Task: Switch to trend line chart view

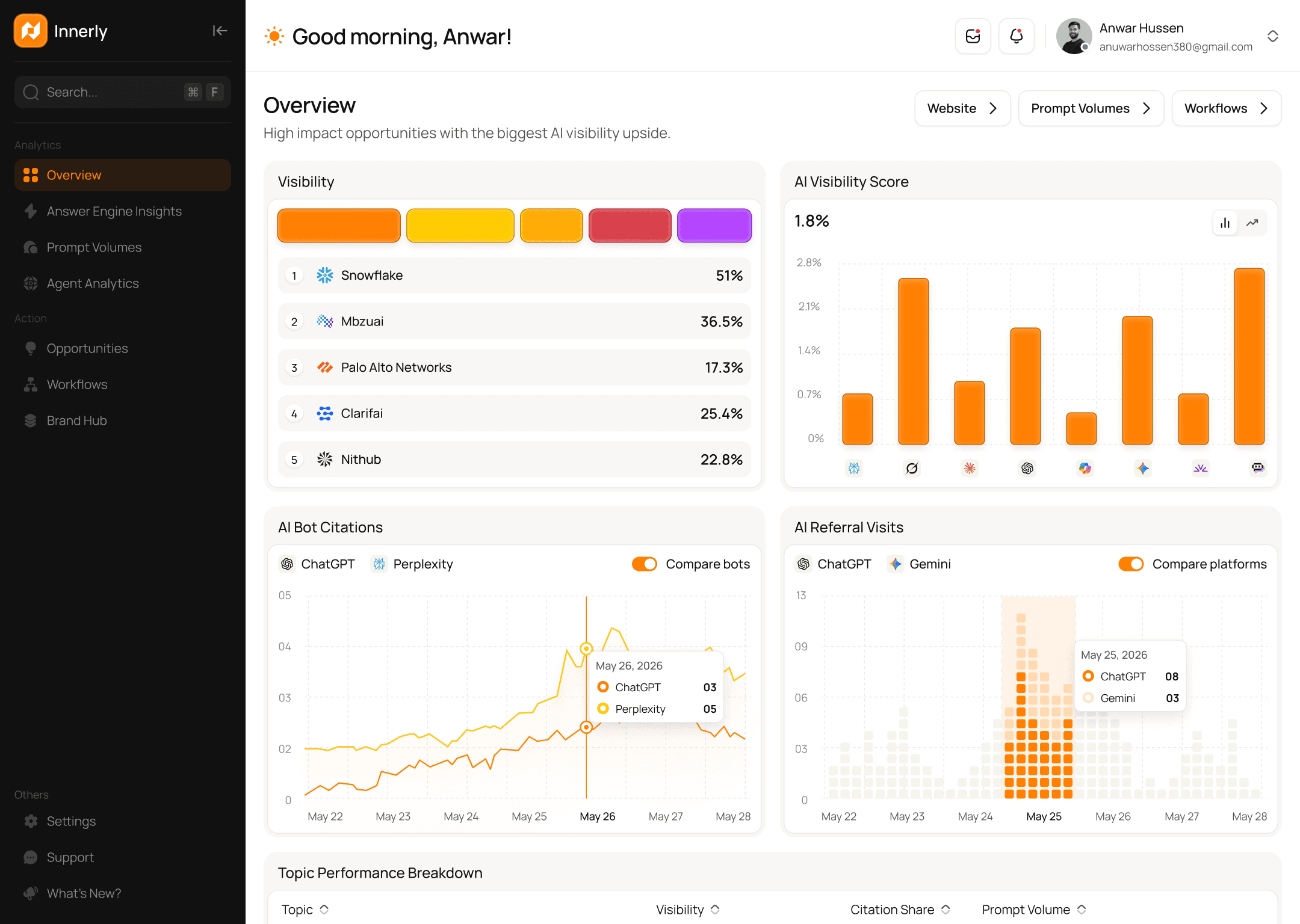Action: (1252, 223)
